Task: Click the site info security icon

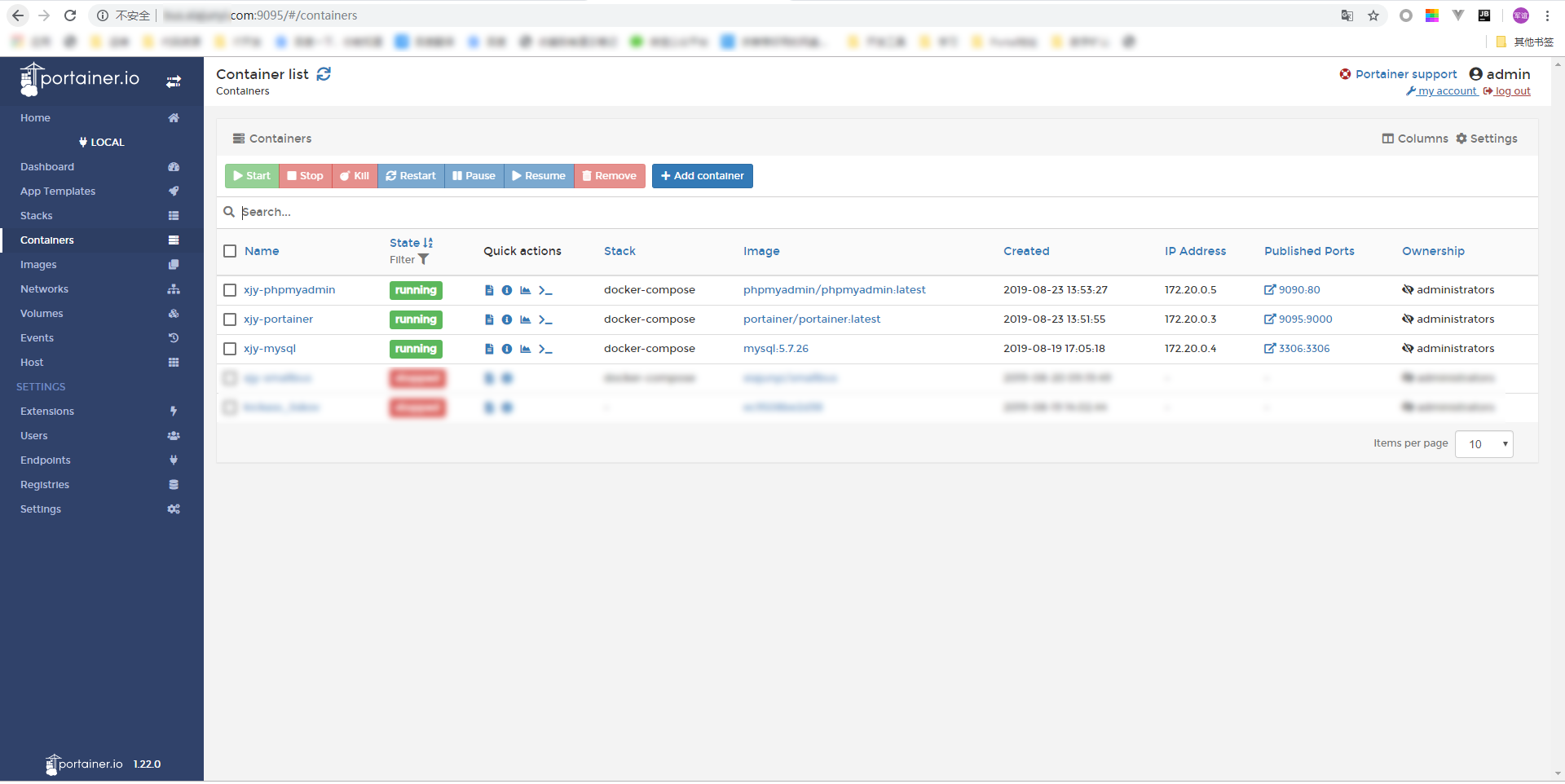Action: point(103,15)
